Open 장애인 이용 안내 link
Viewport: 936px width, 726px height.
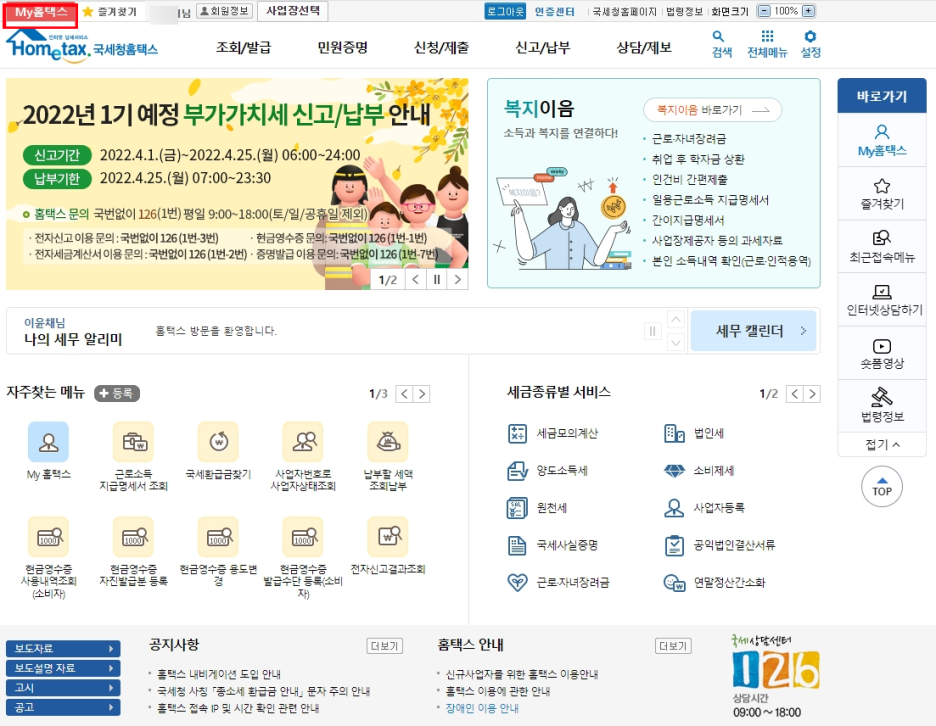(x=482, y=708)
